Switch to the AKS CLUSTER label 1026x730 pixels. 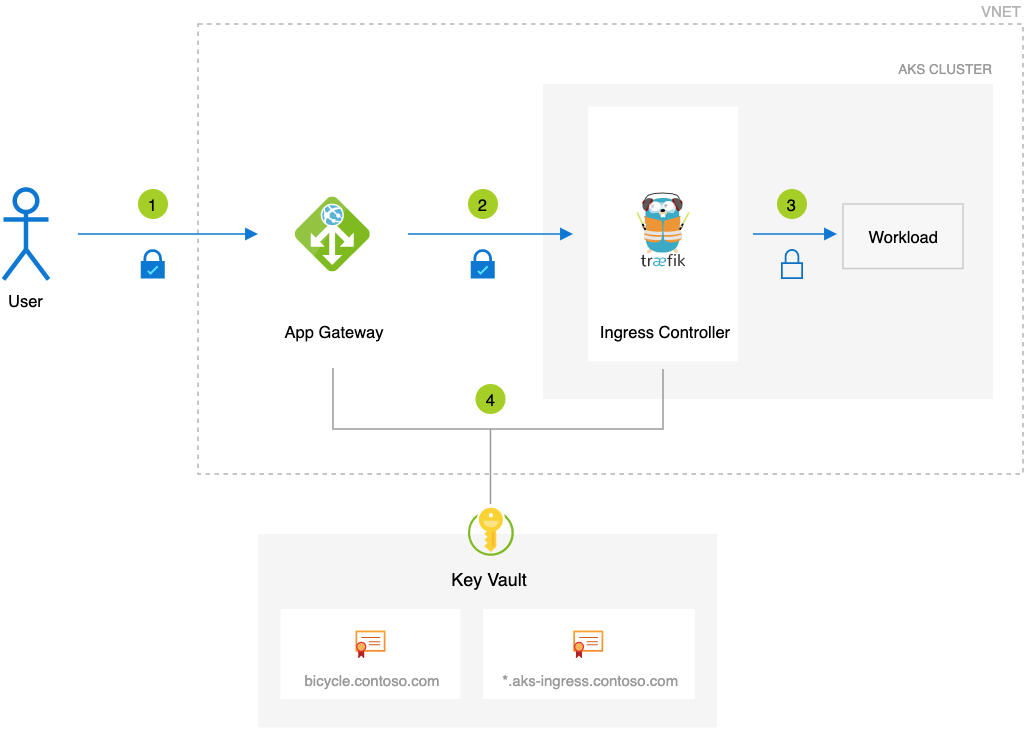[945, 69]
